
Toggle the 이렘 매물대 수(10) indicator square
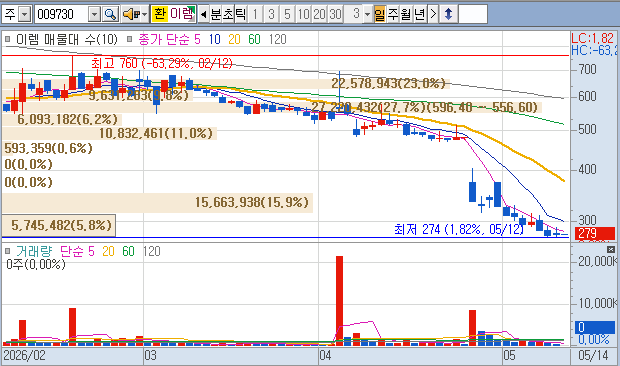click(8, 39)
